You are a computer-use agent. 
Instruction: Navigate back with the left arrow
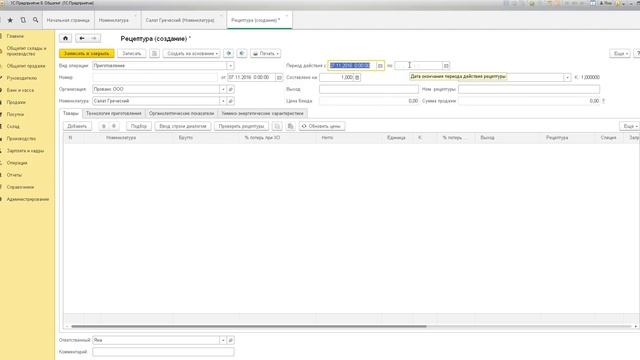tap(82, 38)
